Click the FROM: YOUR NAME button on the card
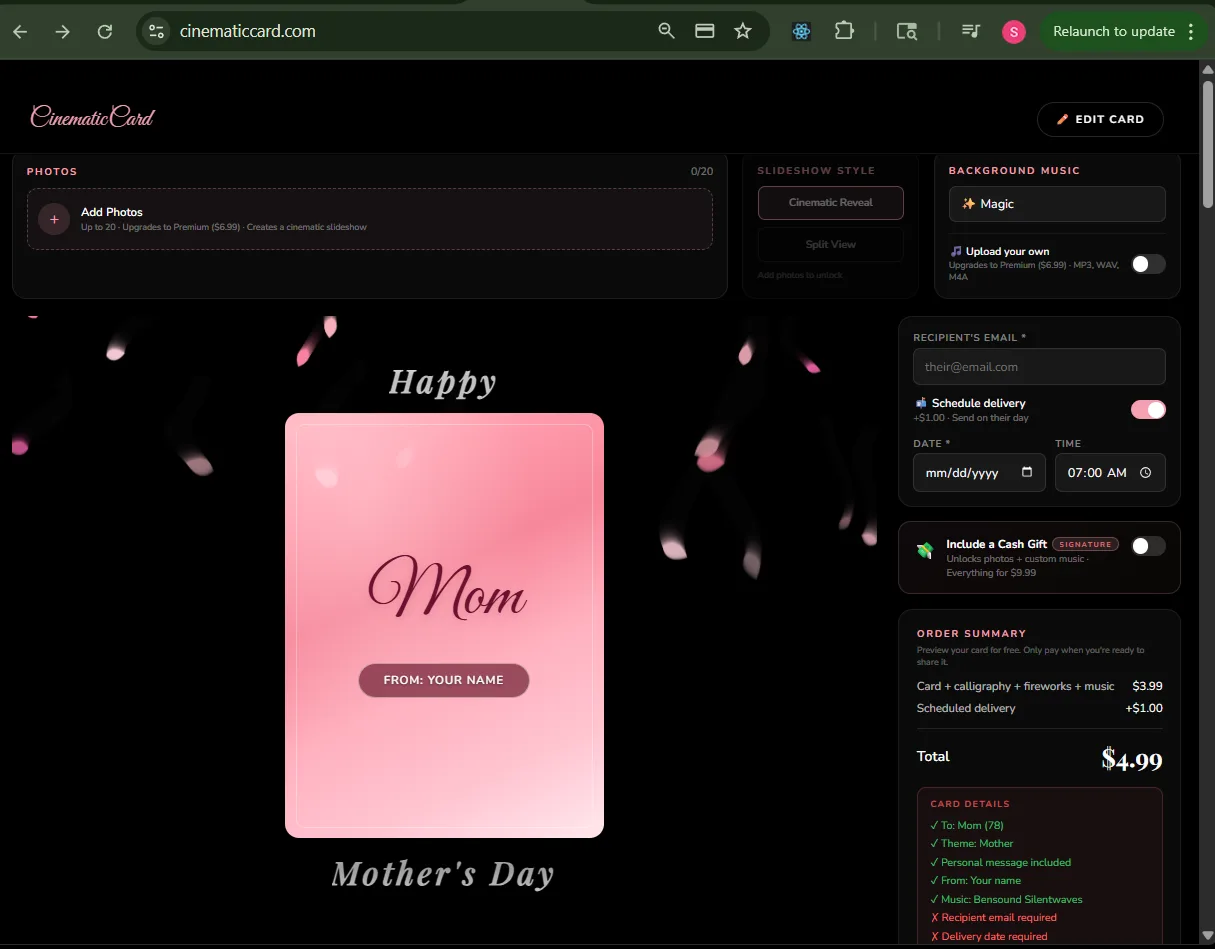The image size is (1215, 949). tap(443, 680)
